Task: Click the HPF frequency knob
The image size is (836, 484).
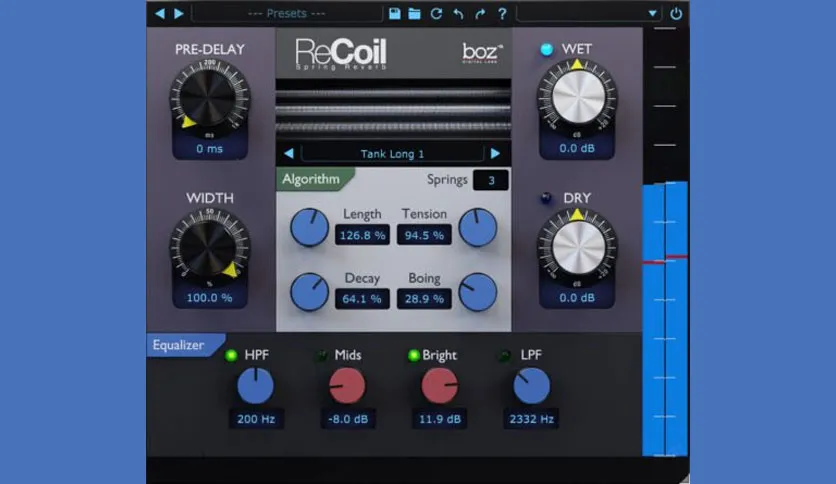Action: 255,386
